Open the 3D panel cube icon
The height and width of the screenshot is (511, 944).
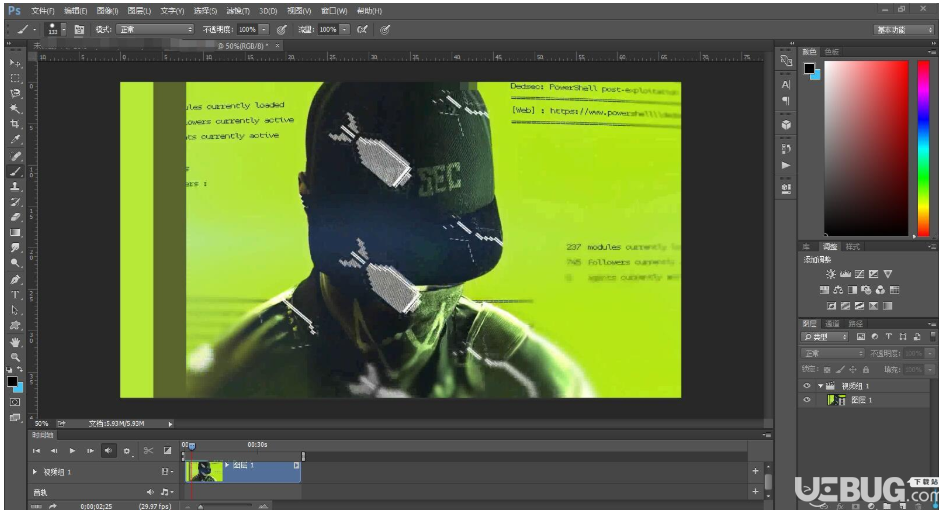pos(786,125)
